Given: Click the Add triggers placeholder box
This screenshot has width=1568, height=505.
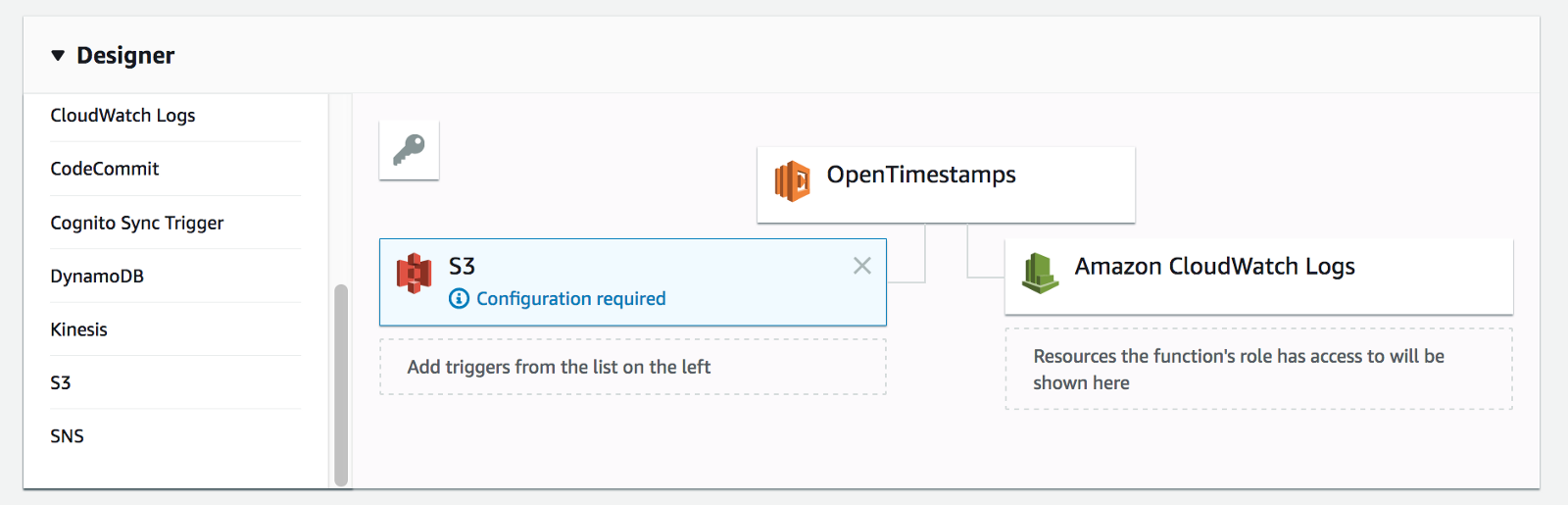Looking at the screenshot, I should point(633,367).
